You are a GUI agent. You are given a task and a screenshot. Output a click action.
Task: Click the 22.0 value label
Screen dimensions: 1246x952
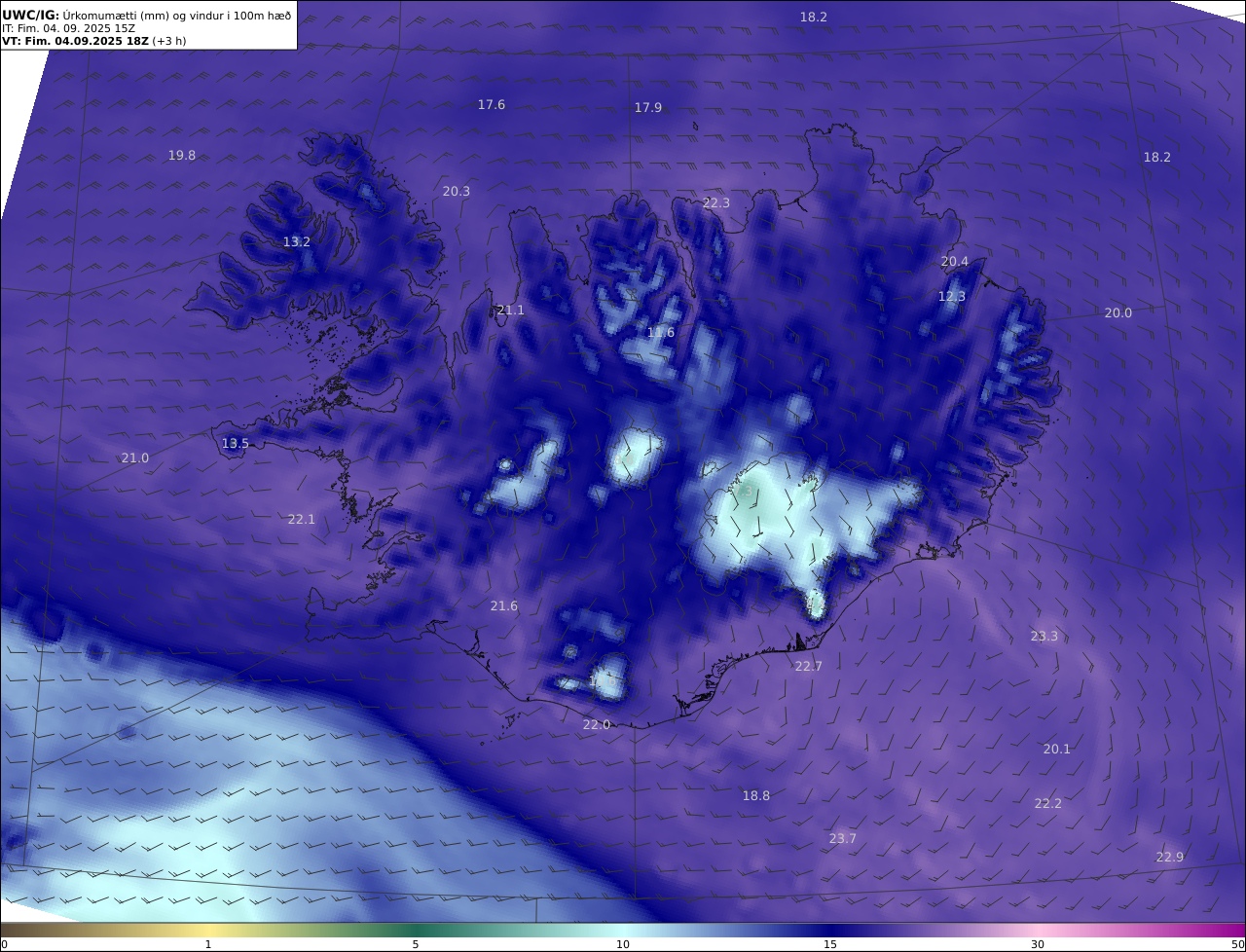click(597, 724)
